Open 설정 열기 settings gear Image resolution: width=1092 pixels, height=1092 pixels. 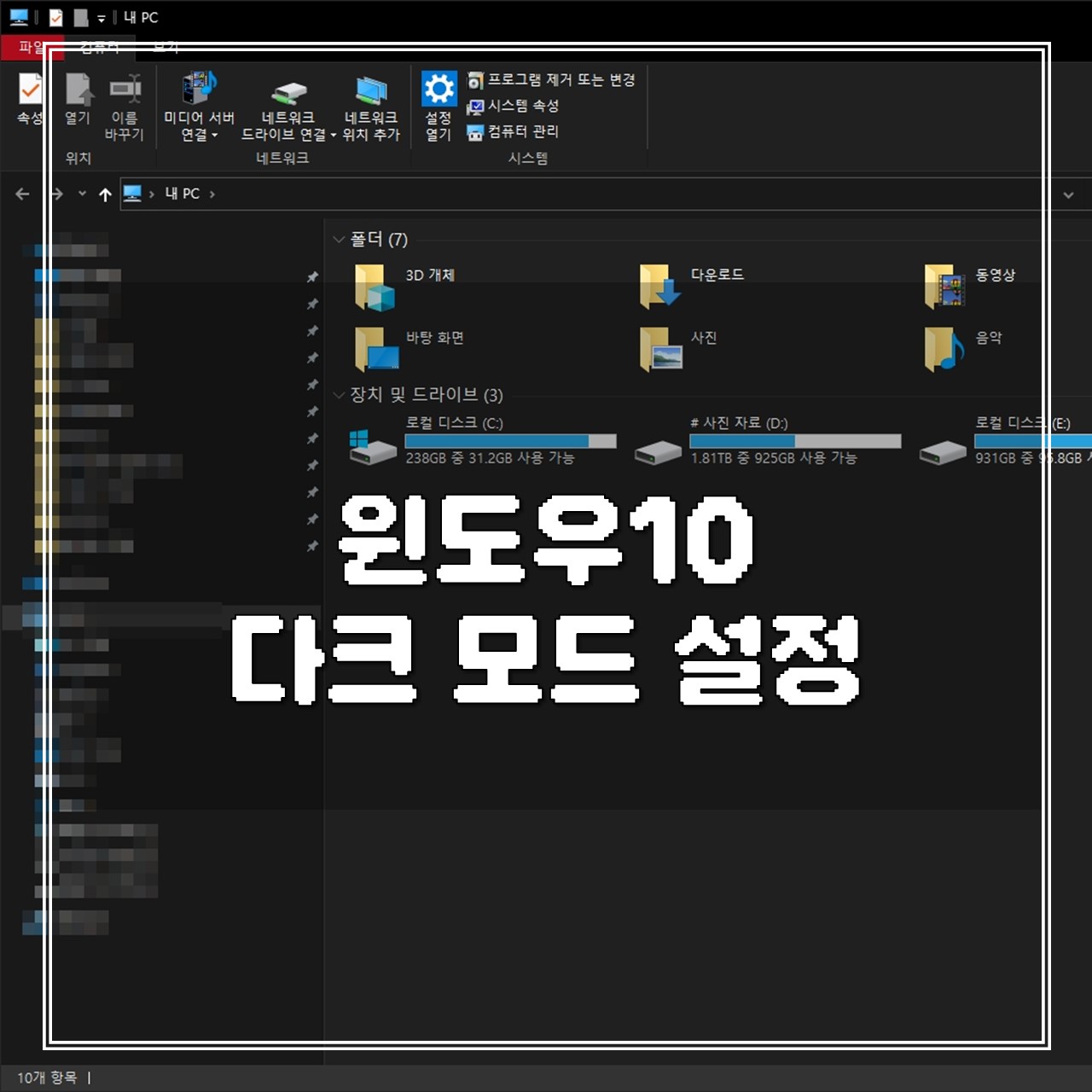coord(439,107)
